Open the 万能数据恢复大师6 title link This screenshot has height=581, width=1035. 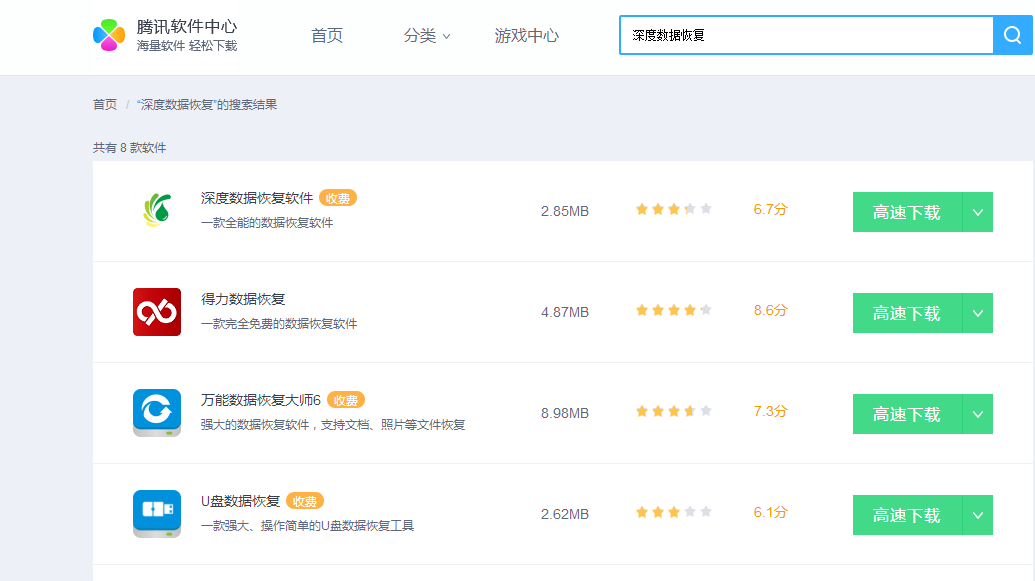[x=261, y=400]
